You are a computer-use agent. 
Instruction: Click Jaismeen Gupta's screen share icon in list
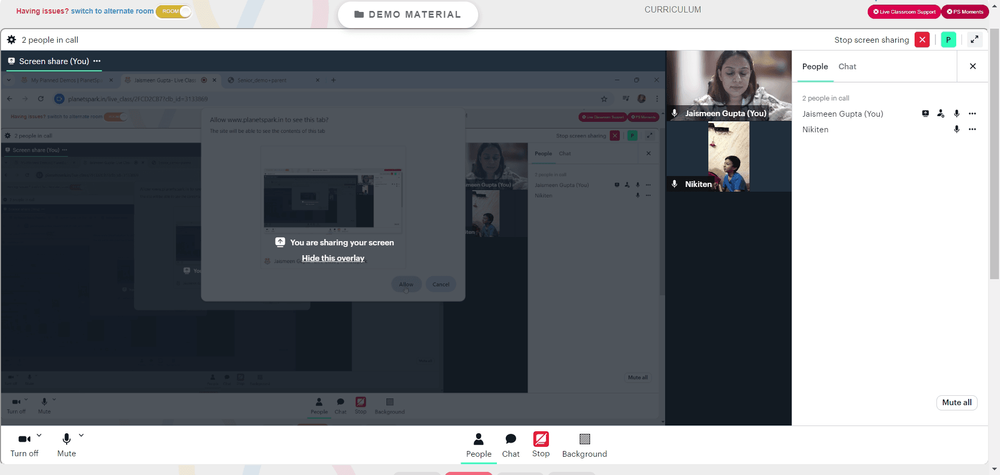click(925, 113)
